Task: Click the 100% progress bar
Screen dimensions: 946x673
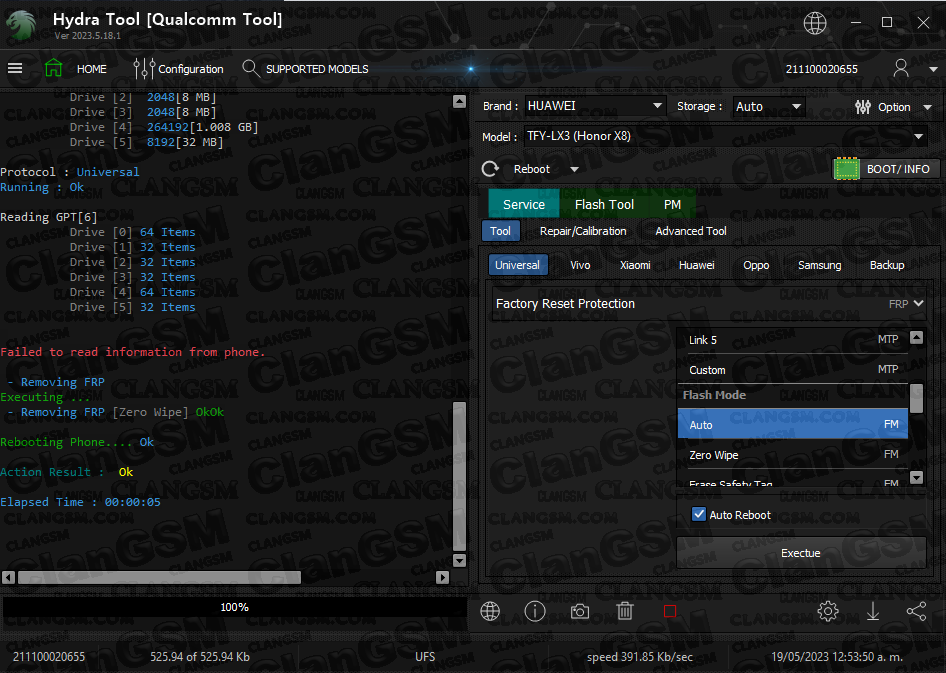Action: [x=235, y=607]
